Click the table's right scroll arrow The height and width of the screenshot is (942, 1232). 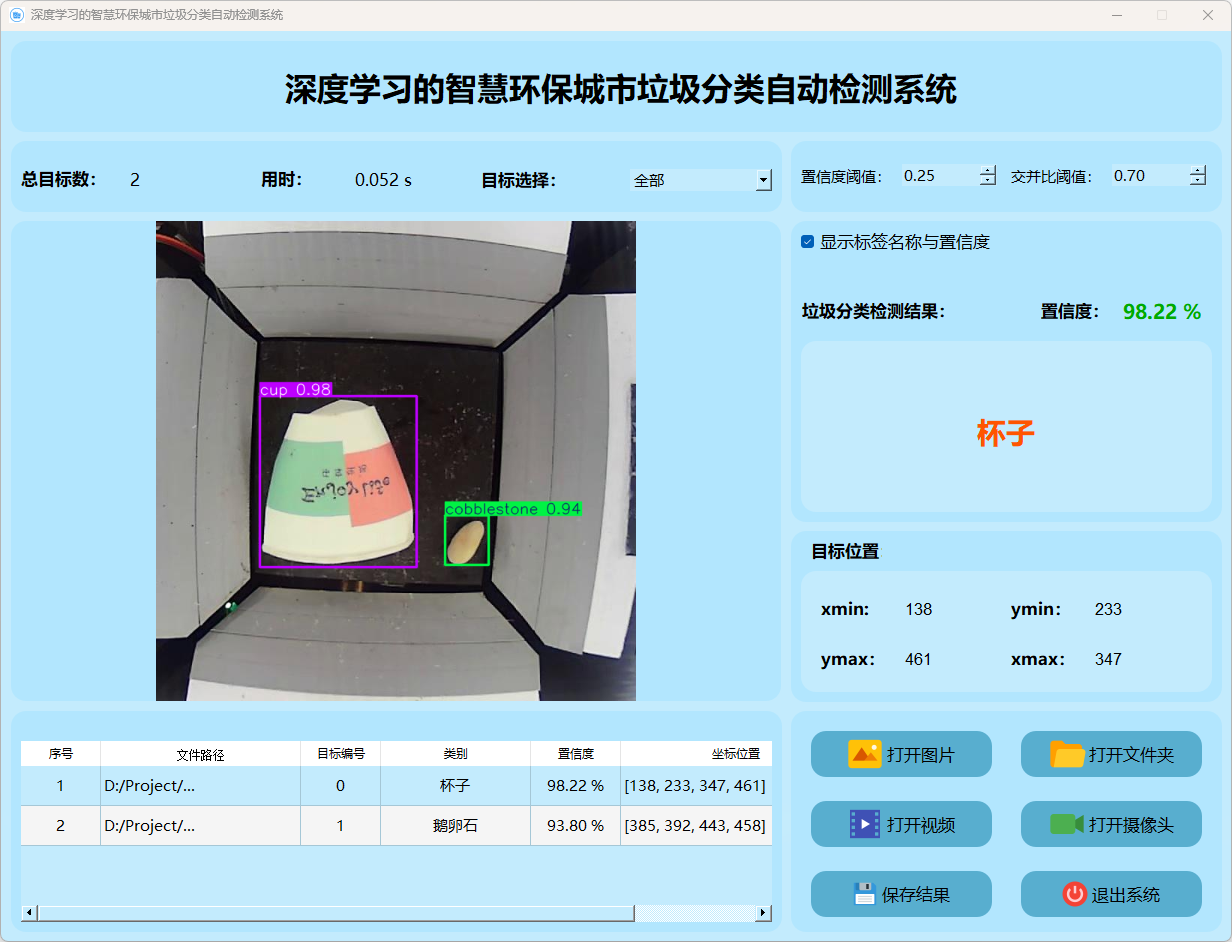click(764, 913)
